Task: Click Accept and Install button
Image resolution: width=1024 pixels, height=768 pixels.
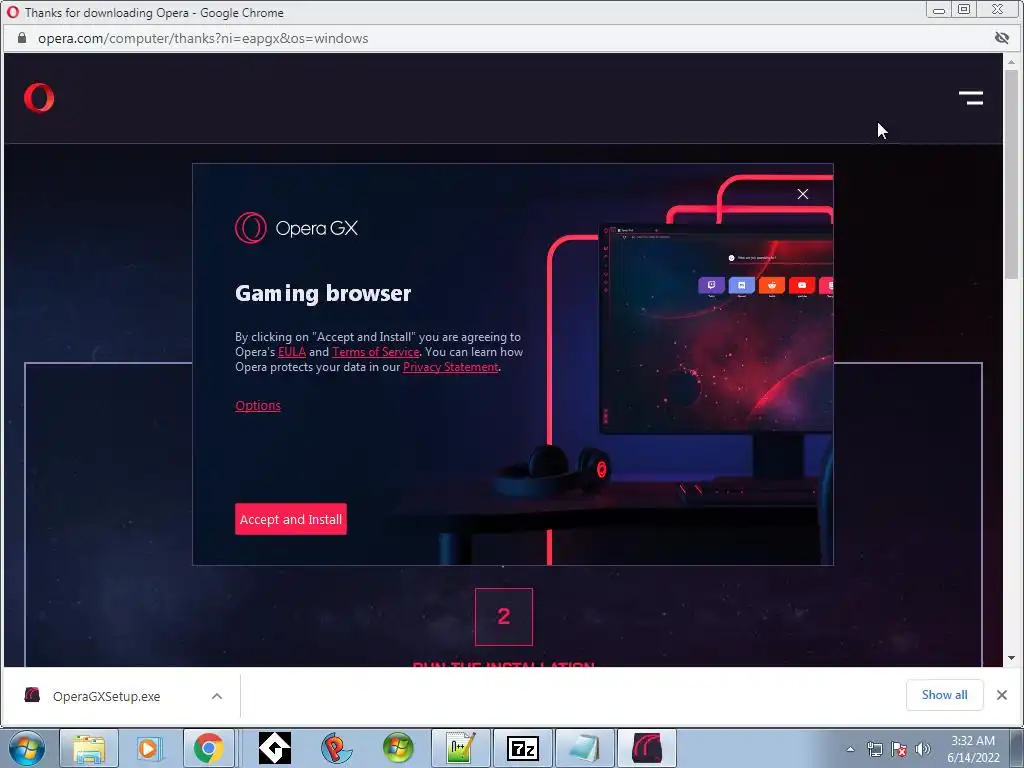Action: [291, 519]
